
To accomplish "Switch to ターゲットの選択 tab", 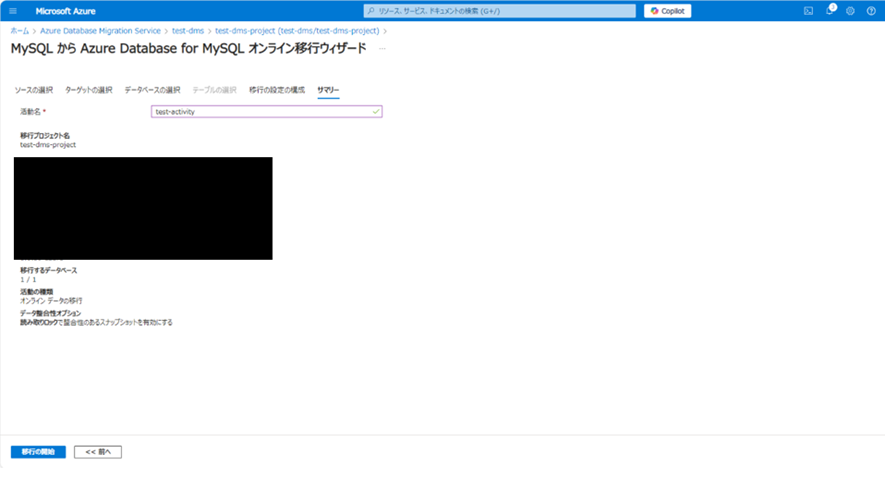I will coord(89,90).
